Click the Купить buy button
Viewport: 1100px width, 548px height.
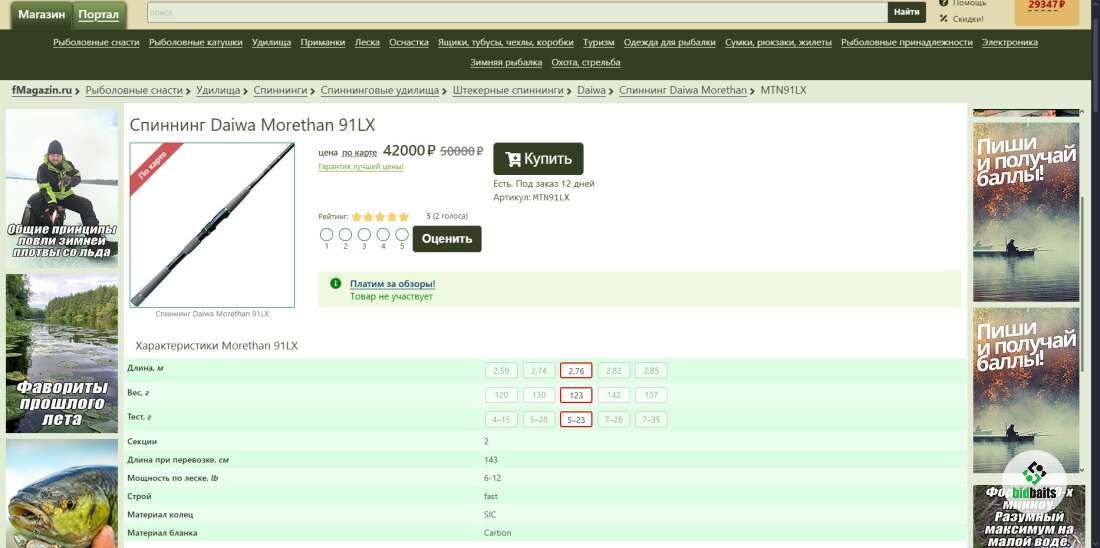click(x=538, y=159)
